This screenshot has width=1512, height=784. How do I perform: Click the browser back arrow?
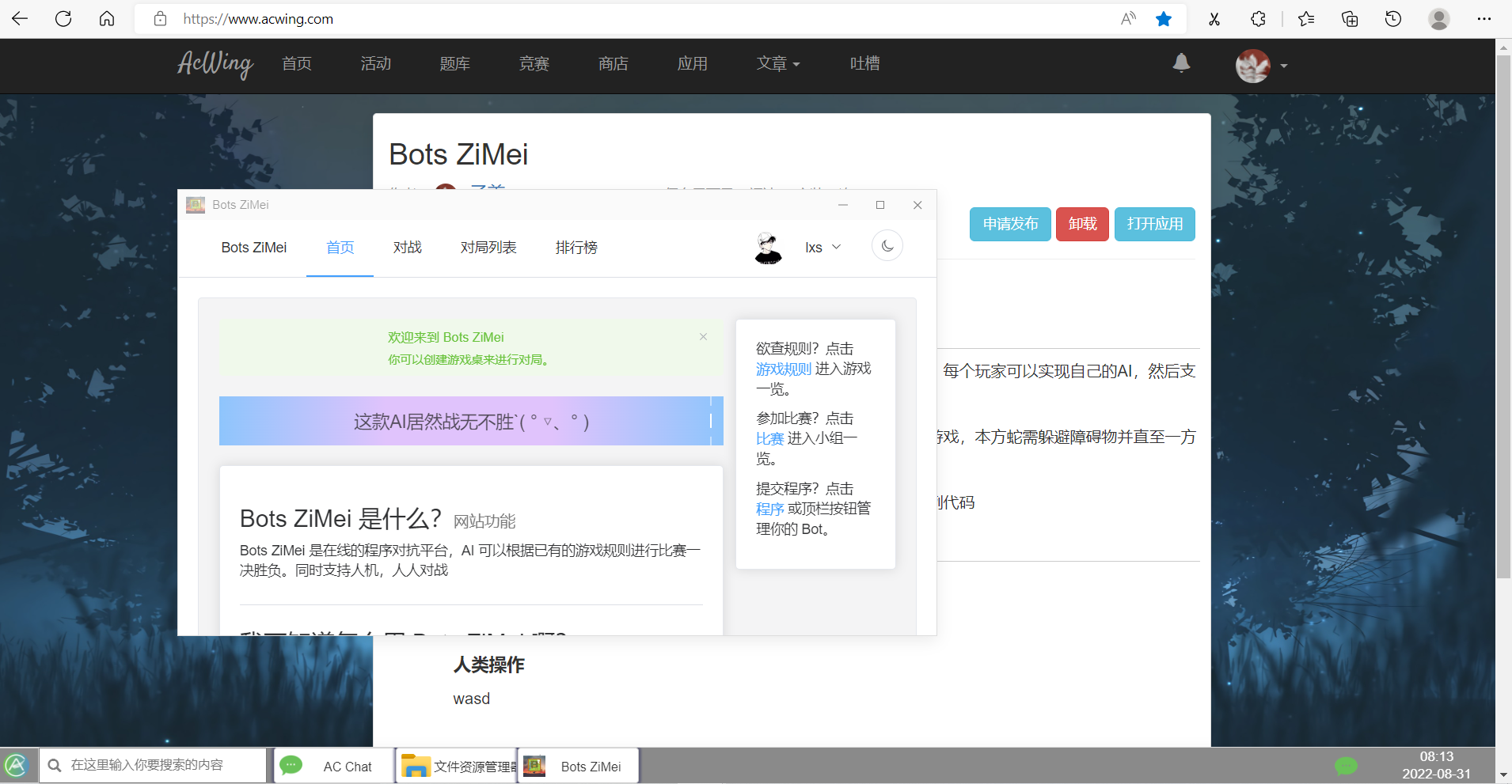pos(20,18)
